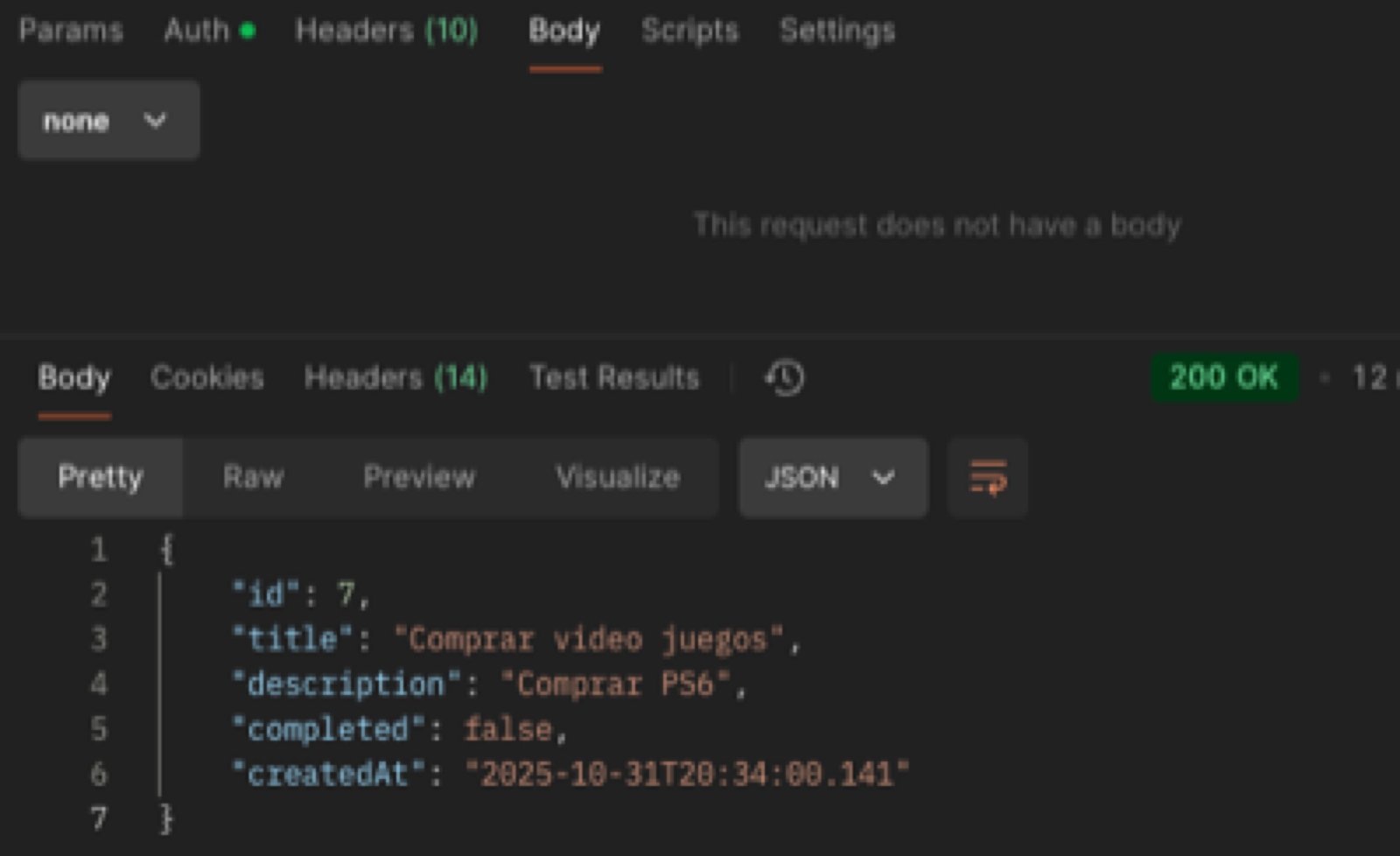Click the createdAt timestamp value
The width and height of the screenshot is (1400, 856).
pos(688,774)
